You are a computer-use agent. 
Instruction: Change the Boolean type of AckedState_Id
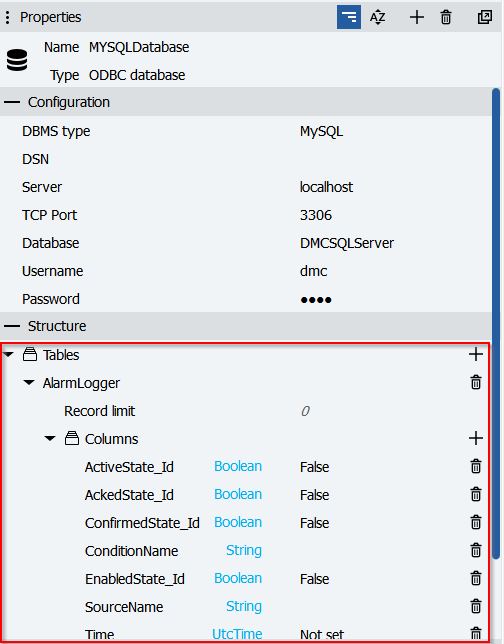click(238, 494)
